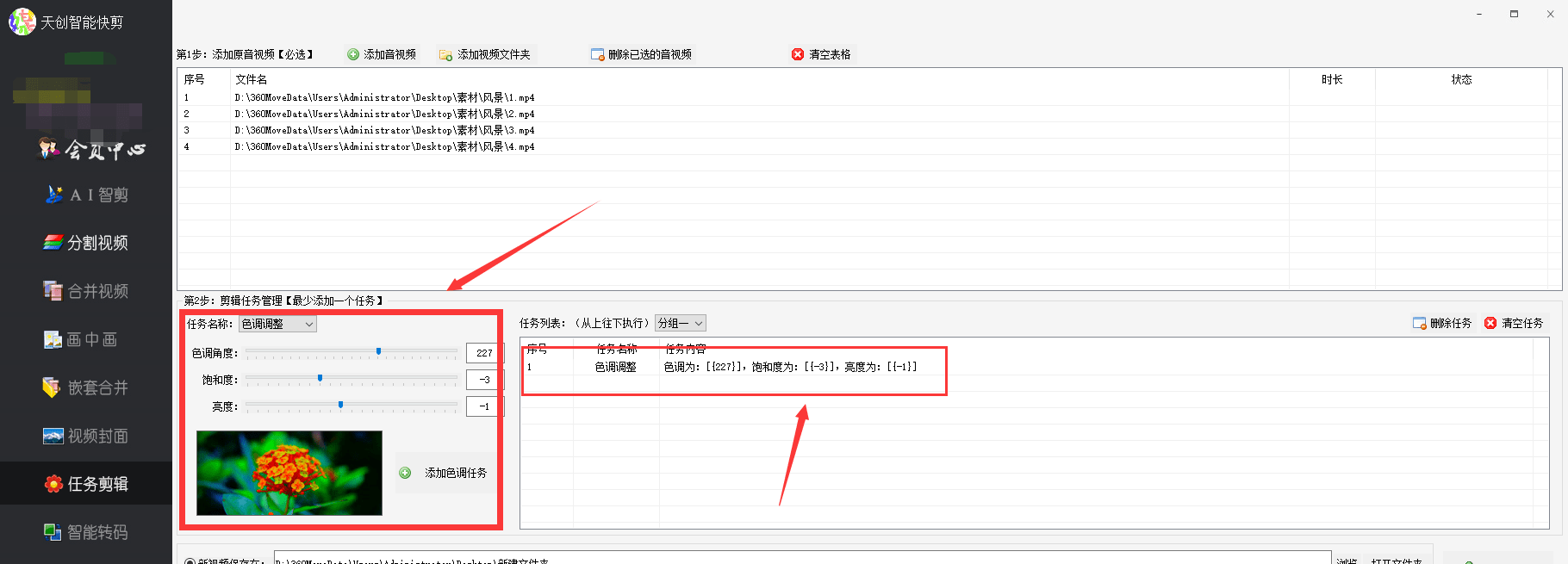Close the application window
The width and height of the screenshot is (1568, 564).
(x=1550, y=14)
